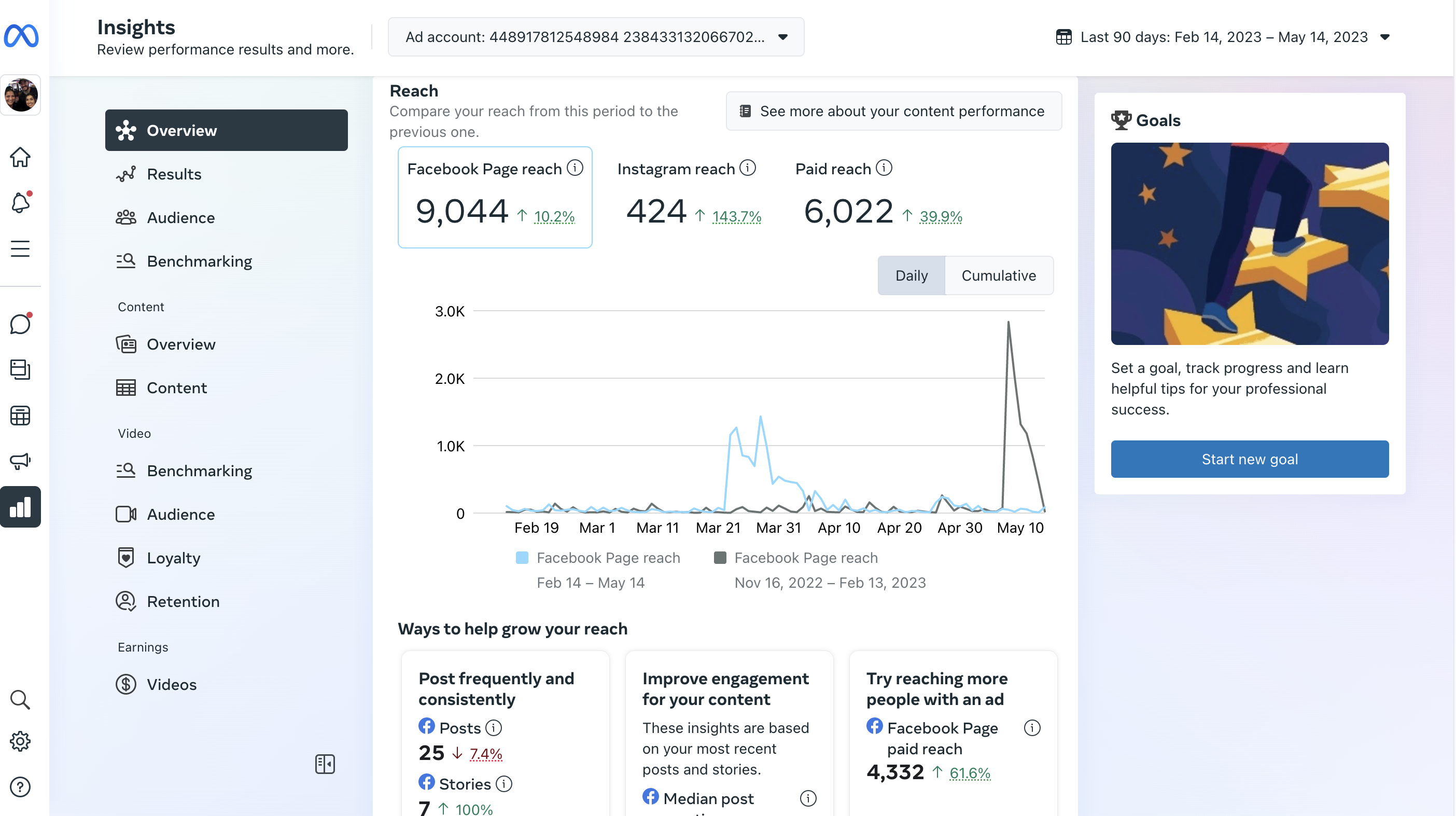Show info for Facebook Page reach
This screenshot has height=816, width=1456.
click(575, 168)
